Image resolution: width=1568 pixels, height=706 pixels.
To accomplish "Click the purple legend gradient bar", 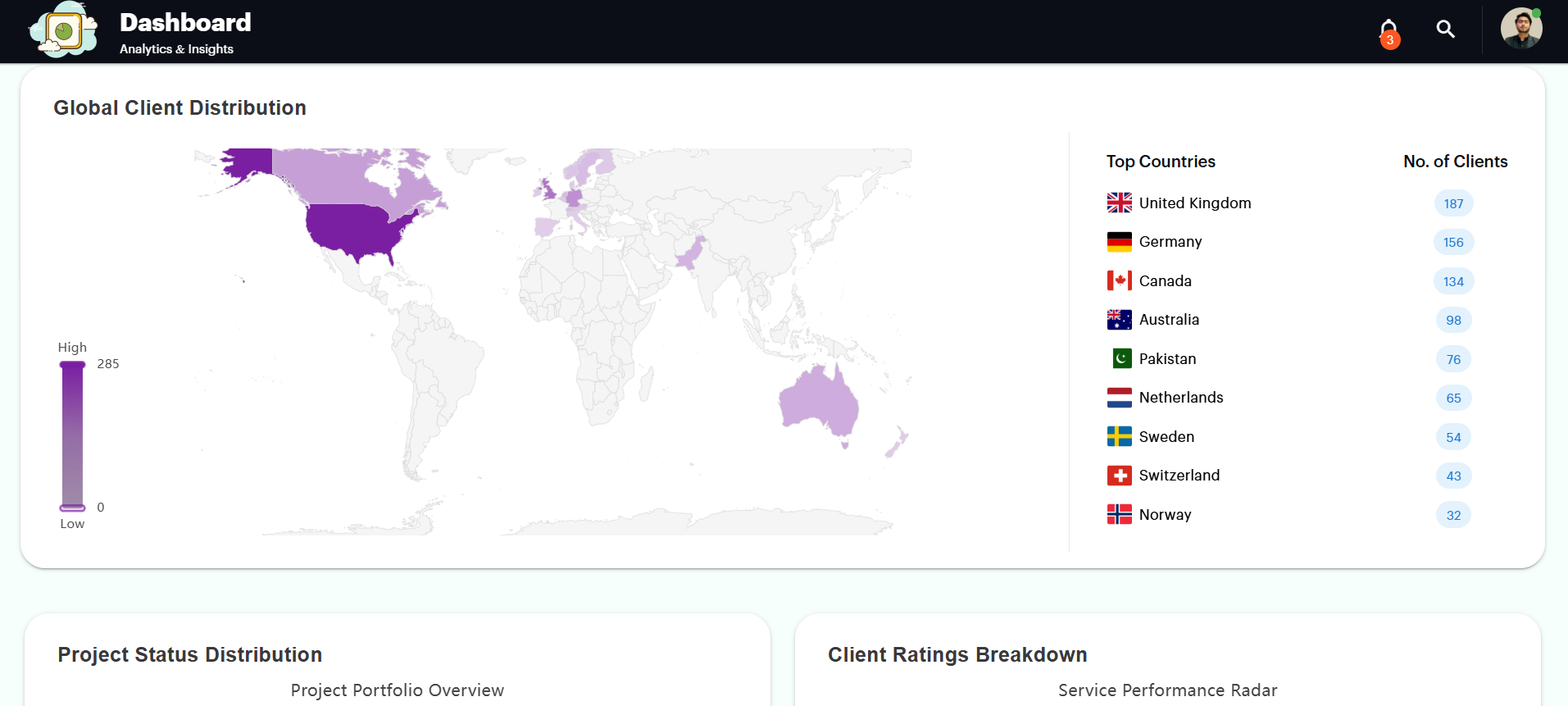I will [72, 436].
